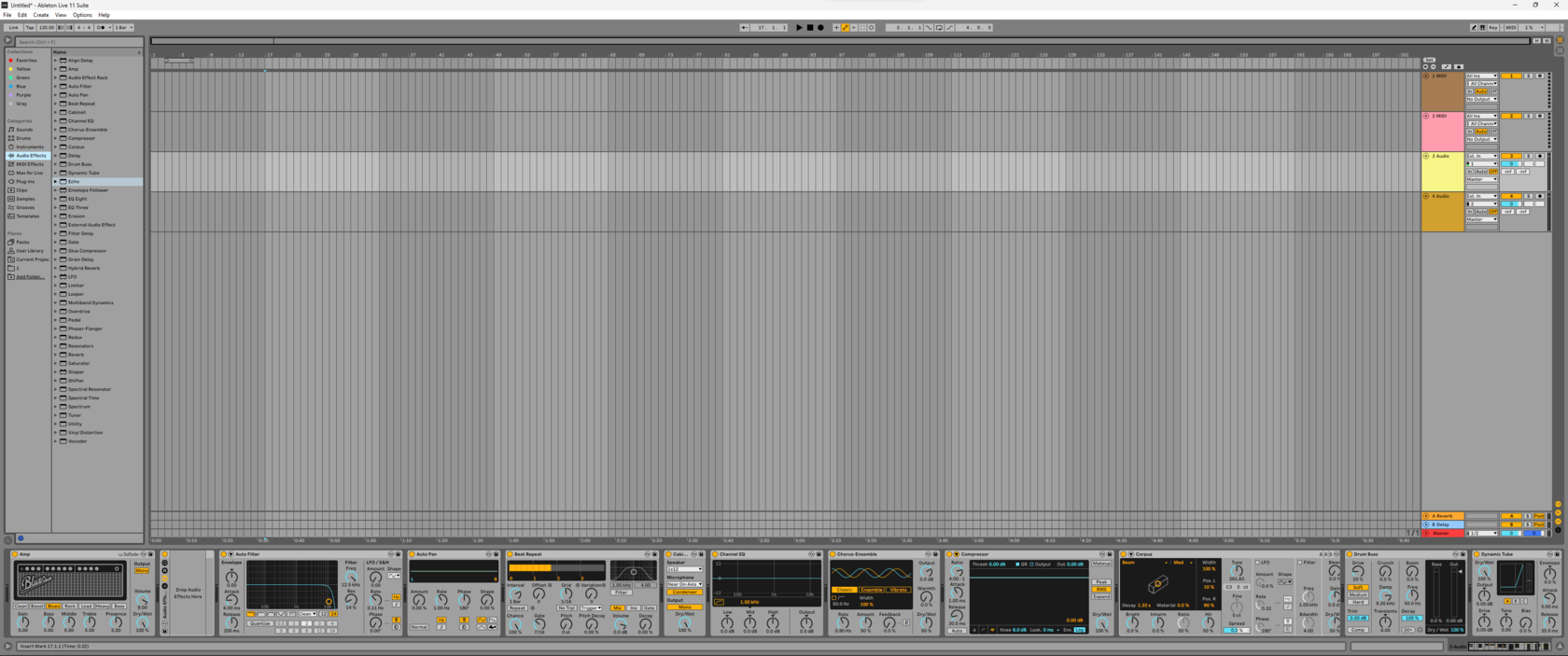The image size is (1568, 656).
Task: Click the Tap tempo button
Action: coord(30,28)
